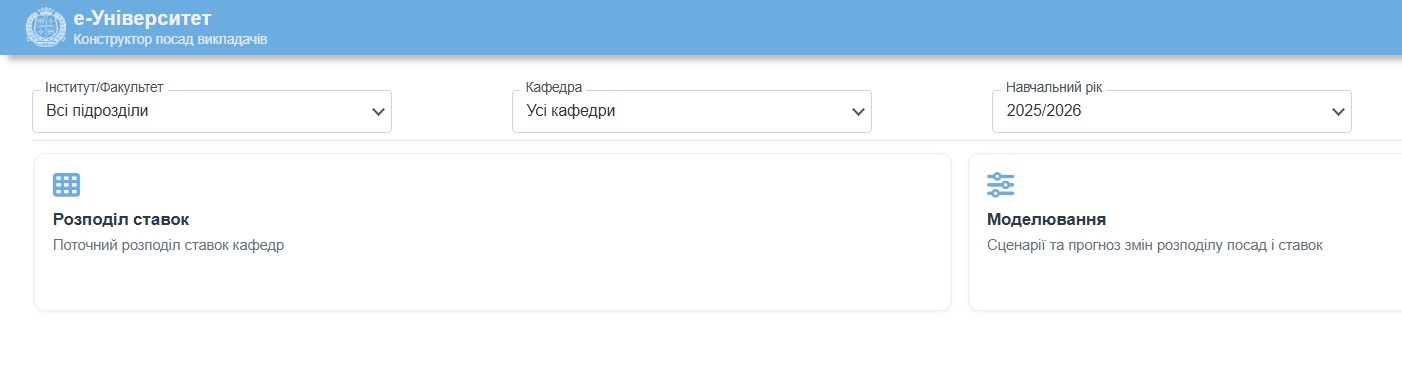Click the sliders icon for Моделювання

point(1000,185)
